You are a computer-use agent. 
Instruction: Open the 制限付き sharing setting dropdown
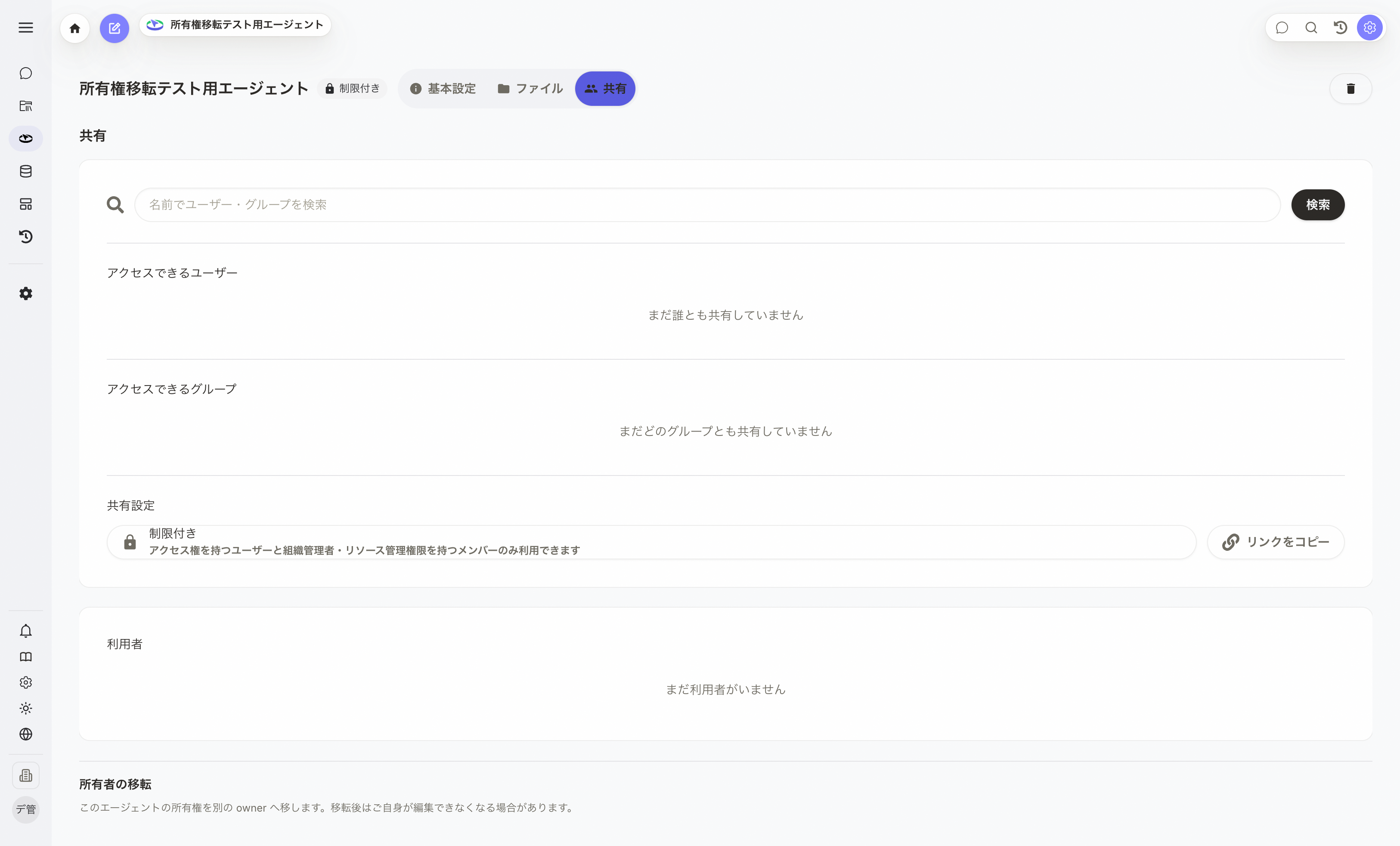click(x=651, y=542)
